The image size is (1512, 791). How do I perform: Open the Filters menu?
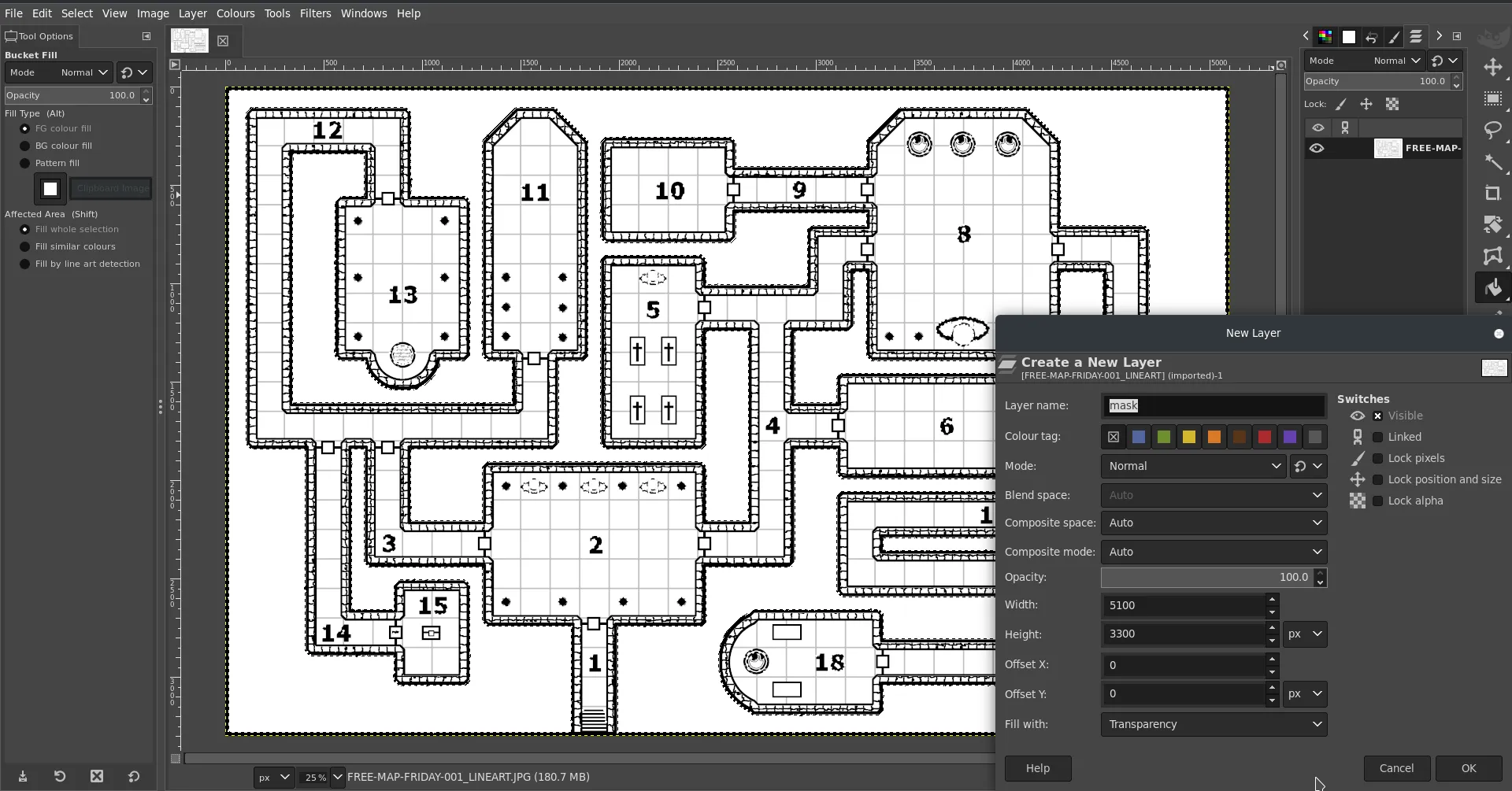315,13
